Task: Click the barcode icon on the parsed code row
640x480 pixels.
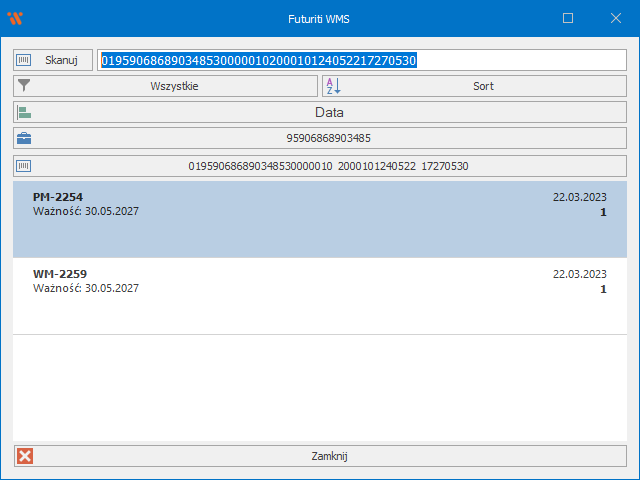Action: [25, 166]
